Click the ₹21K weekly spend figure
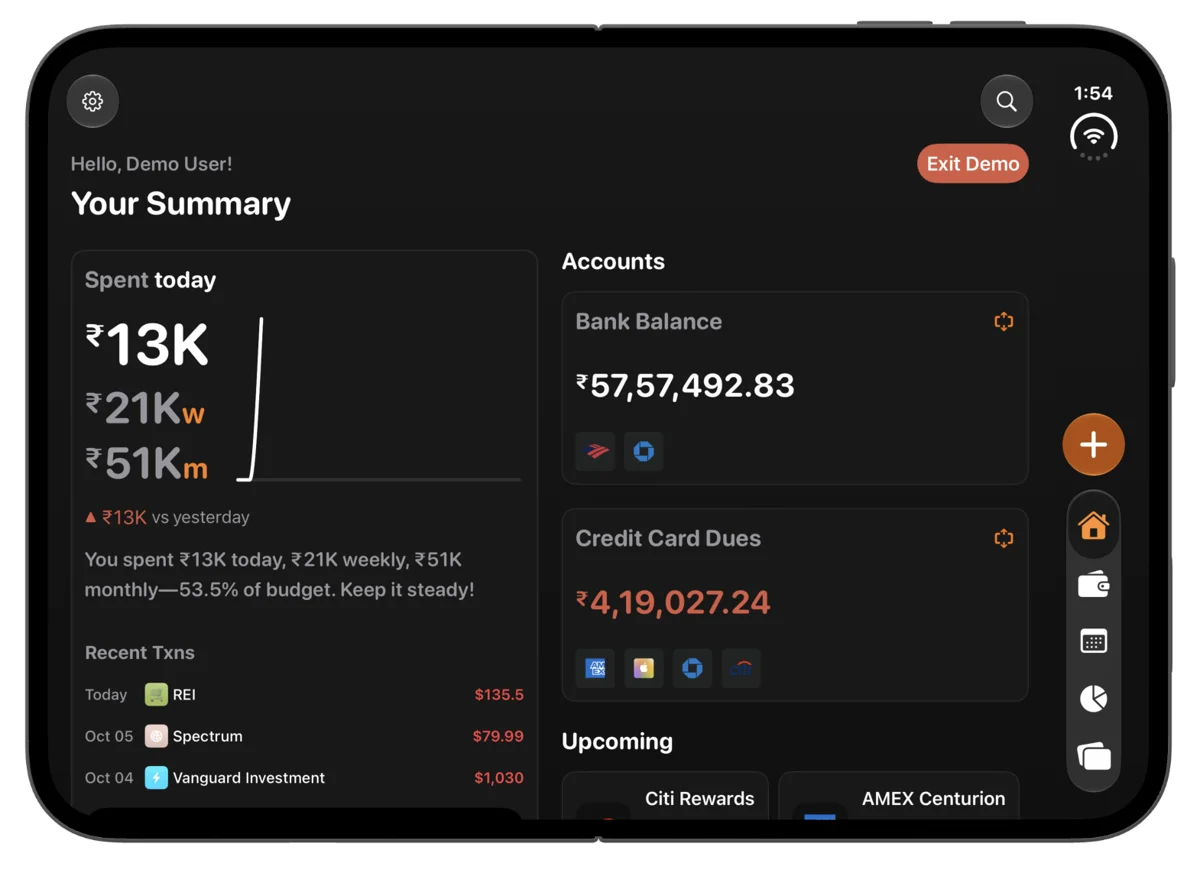The height and width of the screenshot is (873, 1200). coord(145,408)
